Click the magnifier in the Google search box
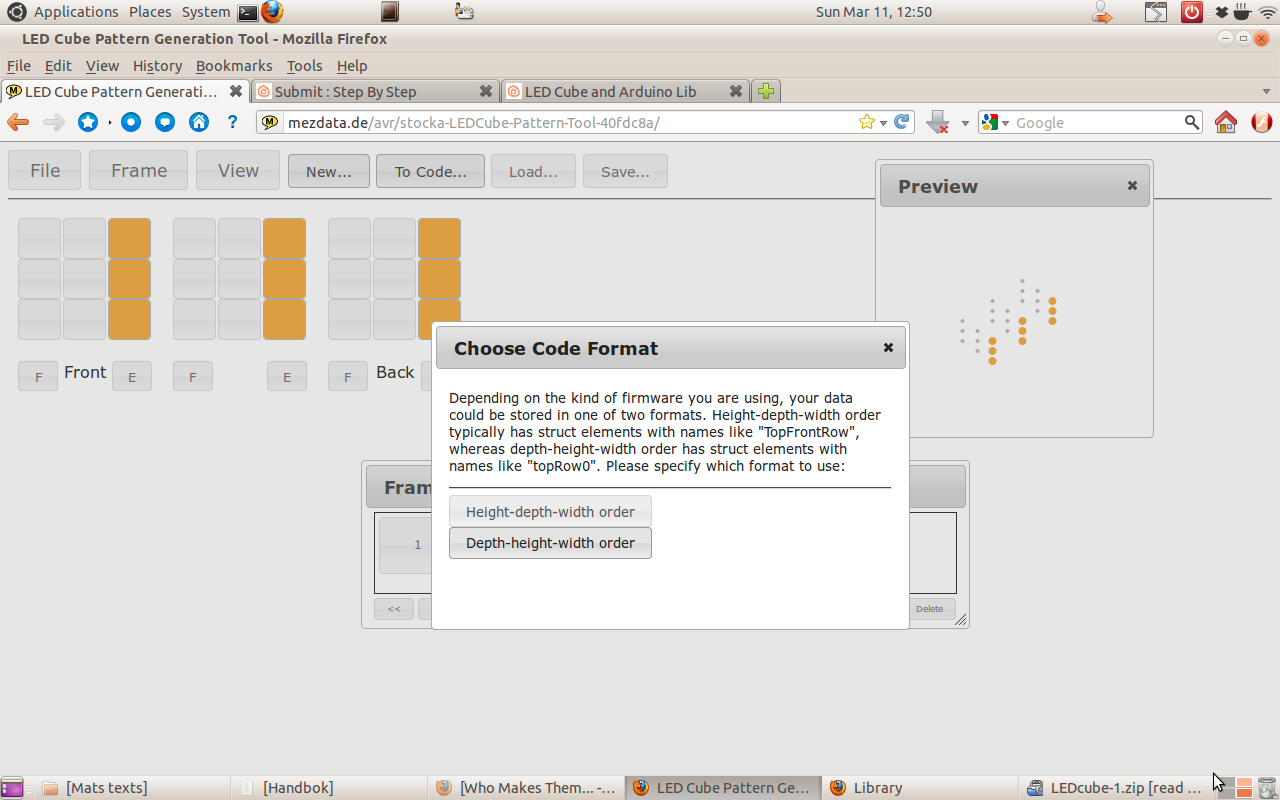The image size is (1280, 800). (x=1192, y=122)
